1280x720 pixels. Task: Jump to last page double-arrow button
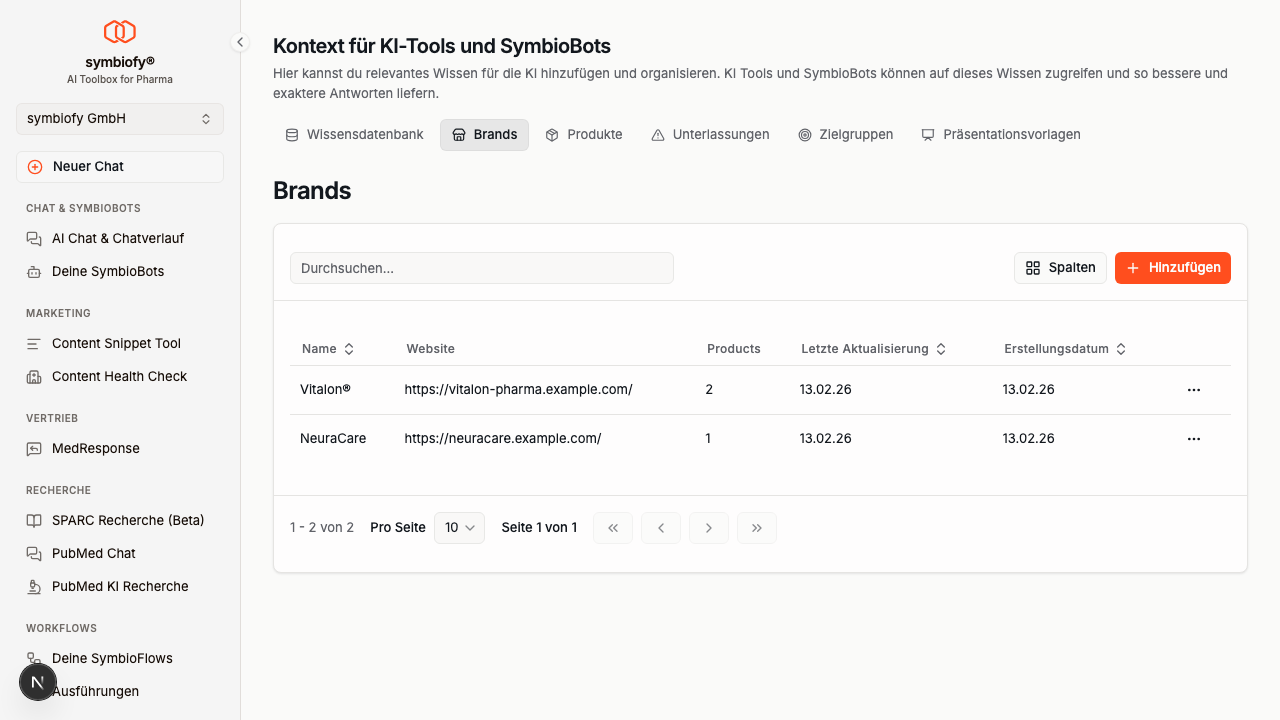757,528
